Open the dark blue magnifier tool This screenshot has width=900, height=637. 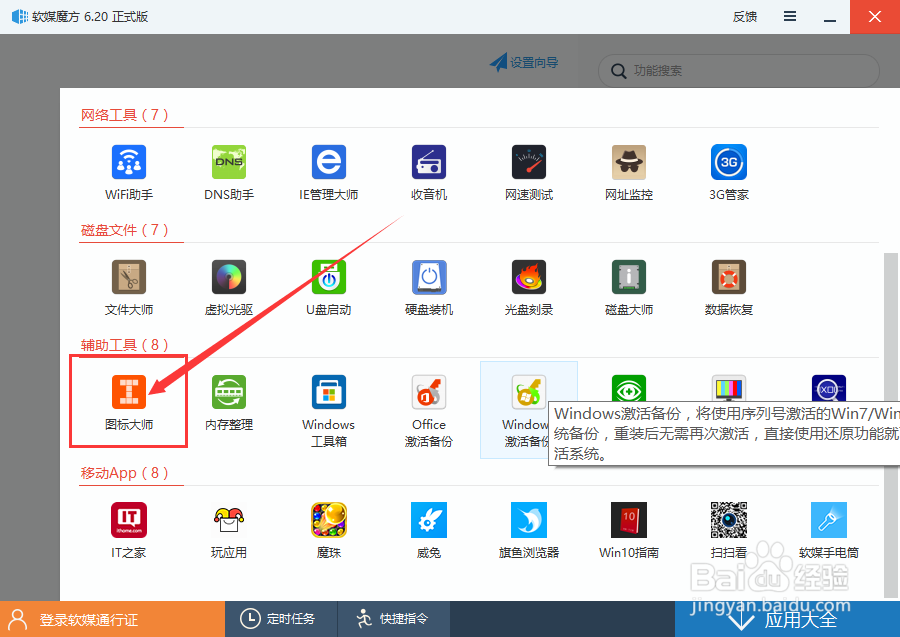click(828, 388)
